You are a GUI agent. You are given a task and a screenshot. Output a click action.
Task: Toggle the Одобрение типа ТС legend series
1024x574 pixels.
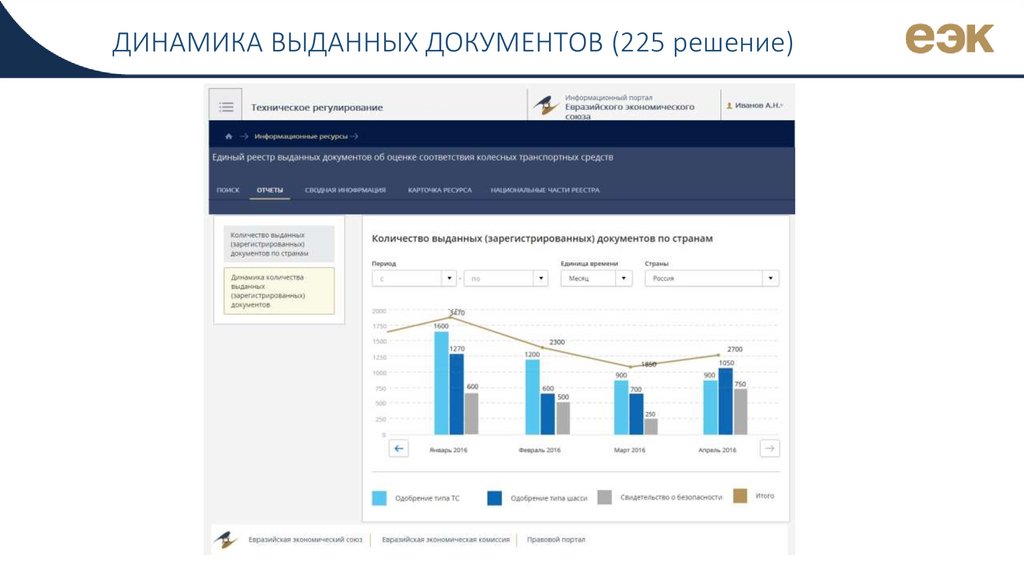[380, 497]
